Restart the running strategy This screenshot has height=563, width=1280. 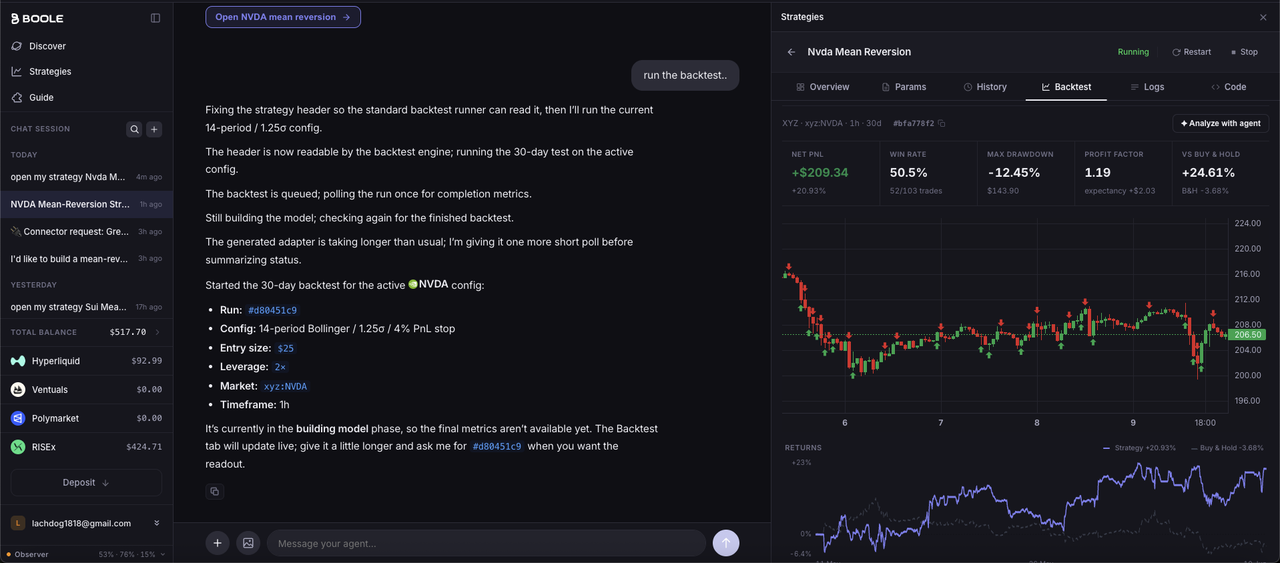[x=1191, y=52]
